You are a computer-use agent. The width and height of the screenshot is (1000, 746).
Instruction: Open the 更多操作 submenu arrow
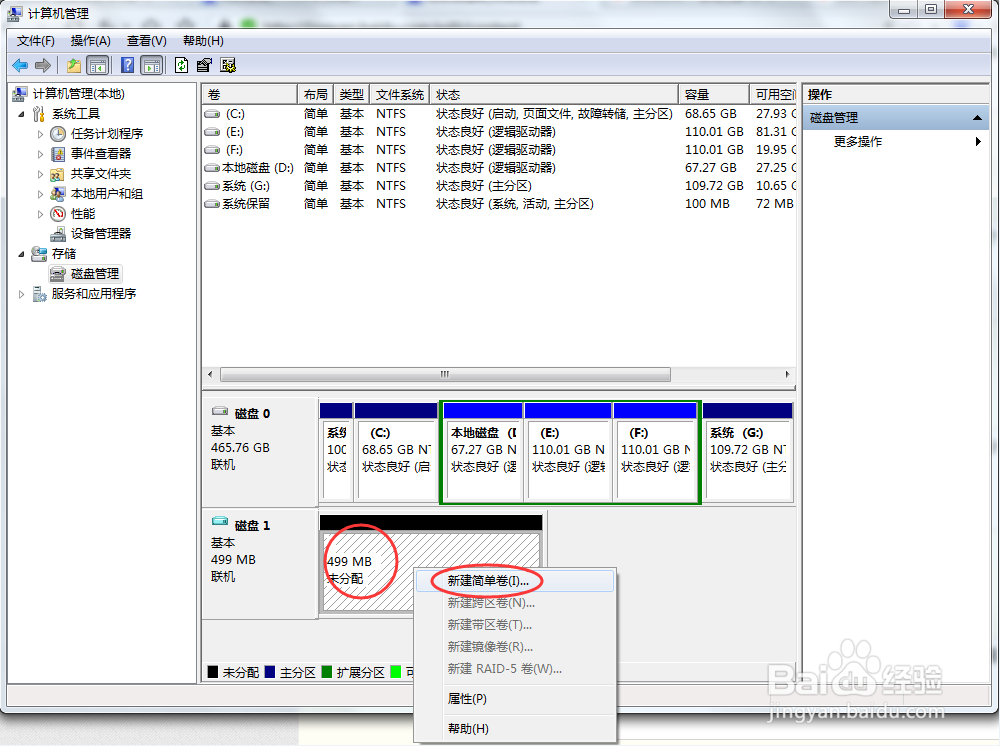point(978,142)
